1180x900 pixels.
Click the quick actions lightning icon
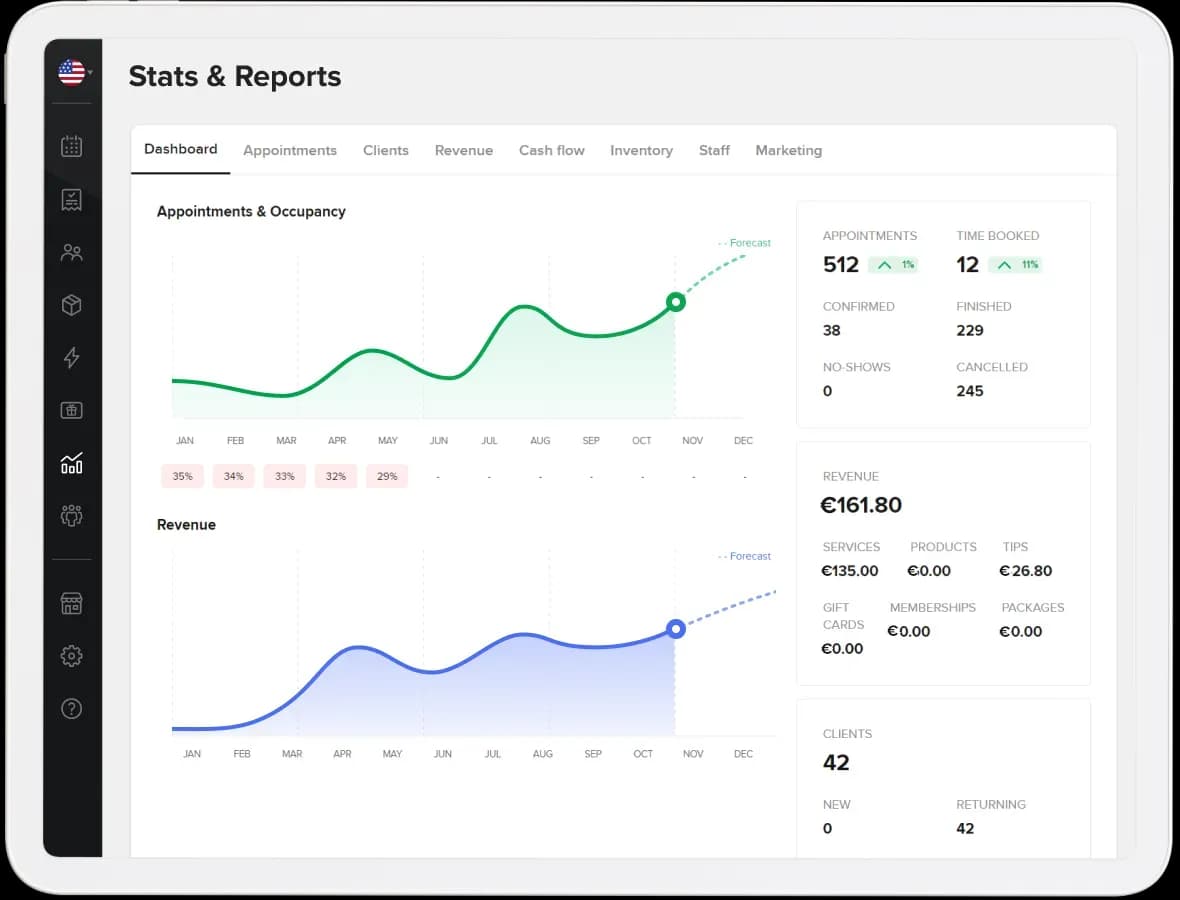click(x=71, y=358)
